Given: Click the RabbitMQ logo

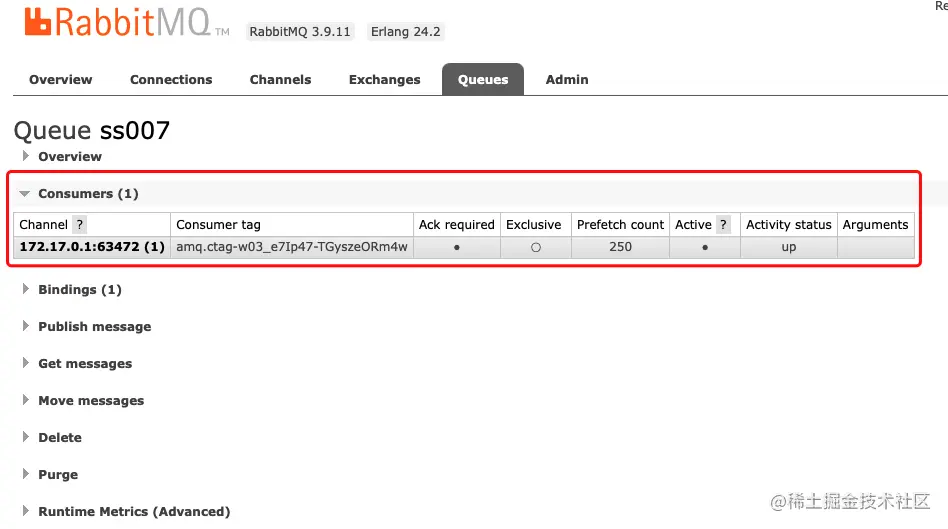Looking at the screenshot, I should (x=126, y=22).
